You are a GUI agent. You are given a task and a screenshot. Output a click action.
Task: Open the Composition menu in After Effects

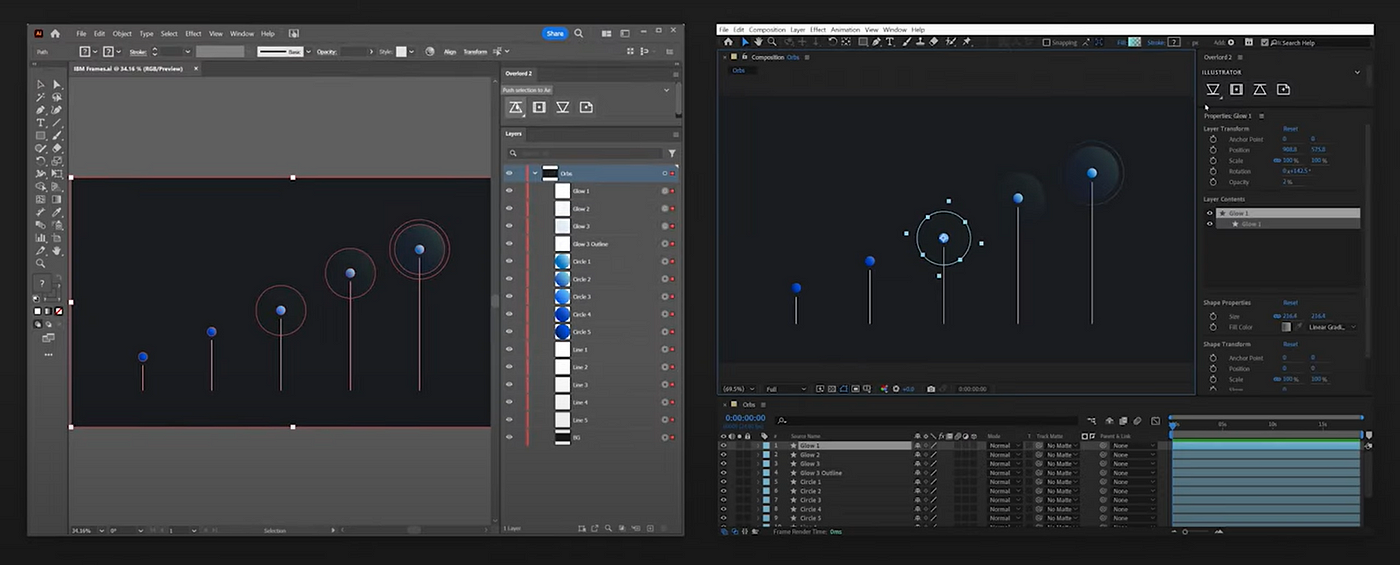pos(767,30)
